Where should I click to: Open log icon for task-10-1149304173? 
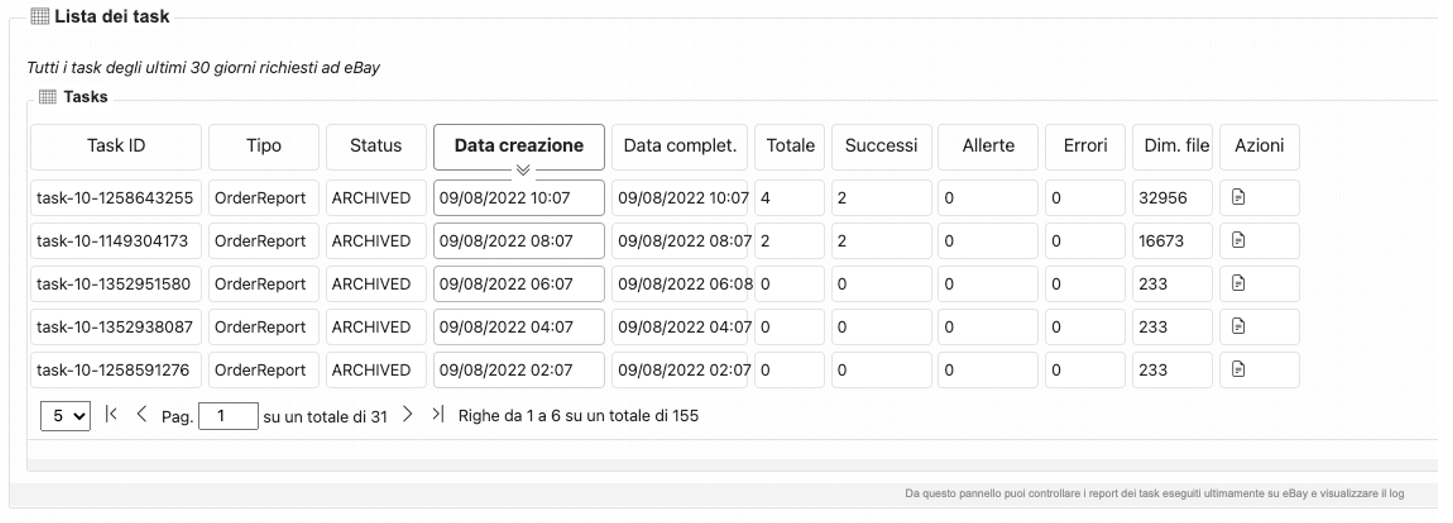1238,240
